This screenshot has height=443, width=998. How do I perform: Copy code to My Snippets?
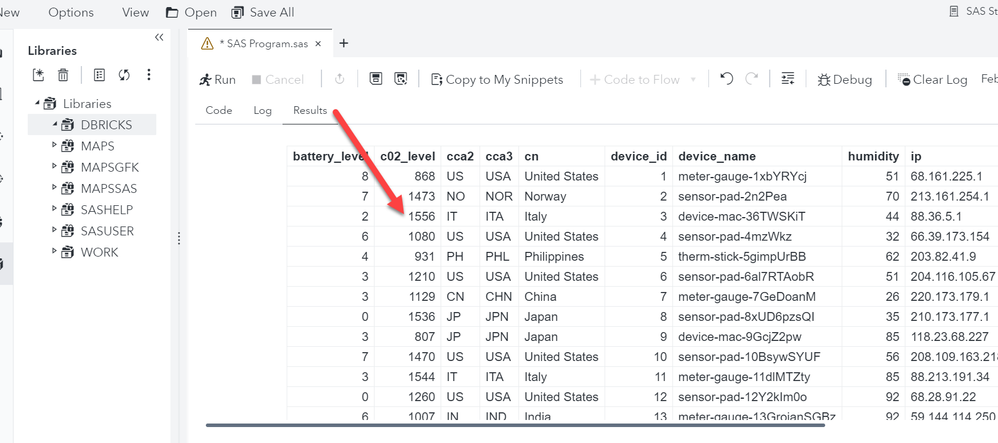(x=496, y=80)
